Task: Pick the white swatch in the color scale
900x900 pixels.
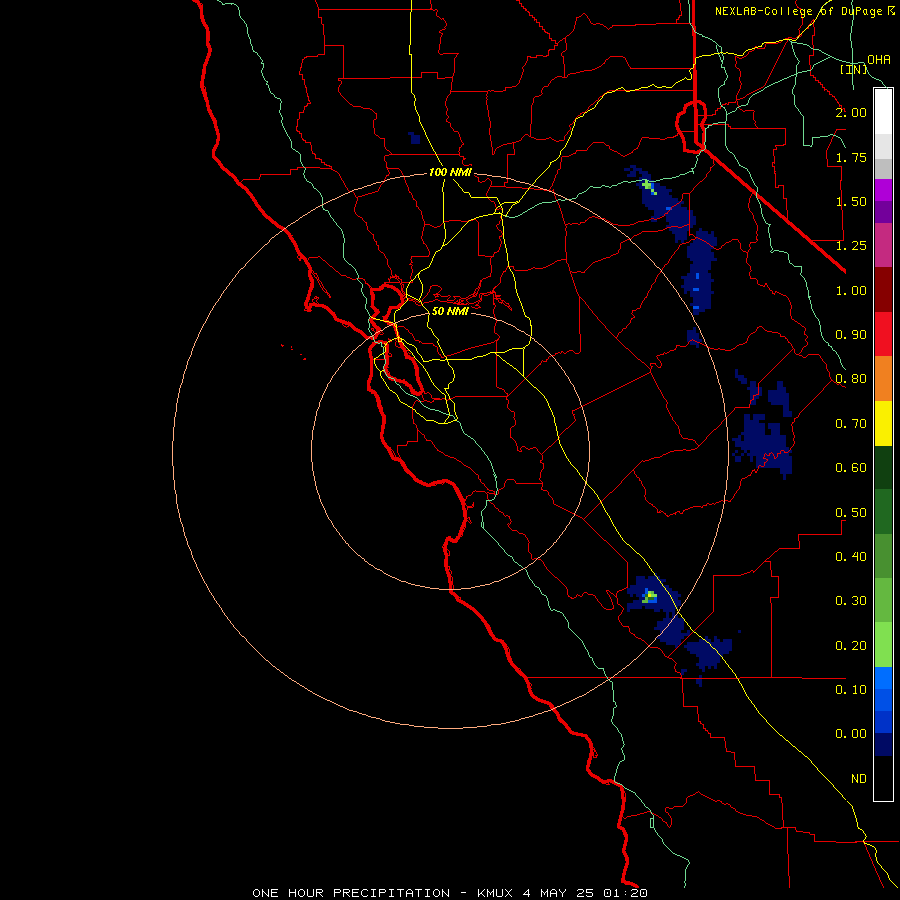Action: point(883,112)
